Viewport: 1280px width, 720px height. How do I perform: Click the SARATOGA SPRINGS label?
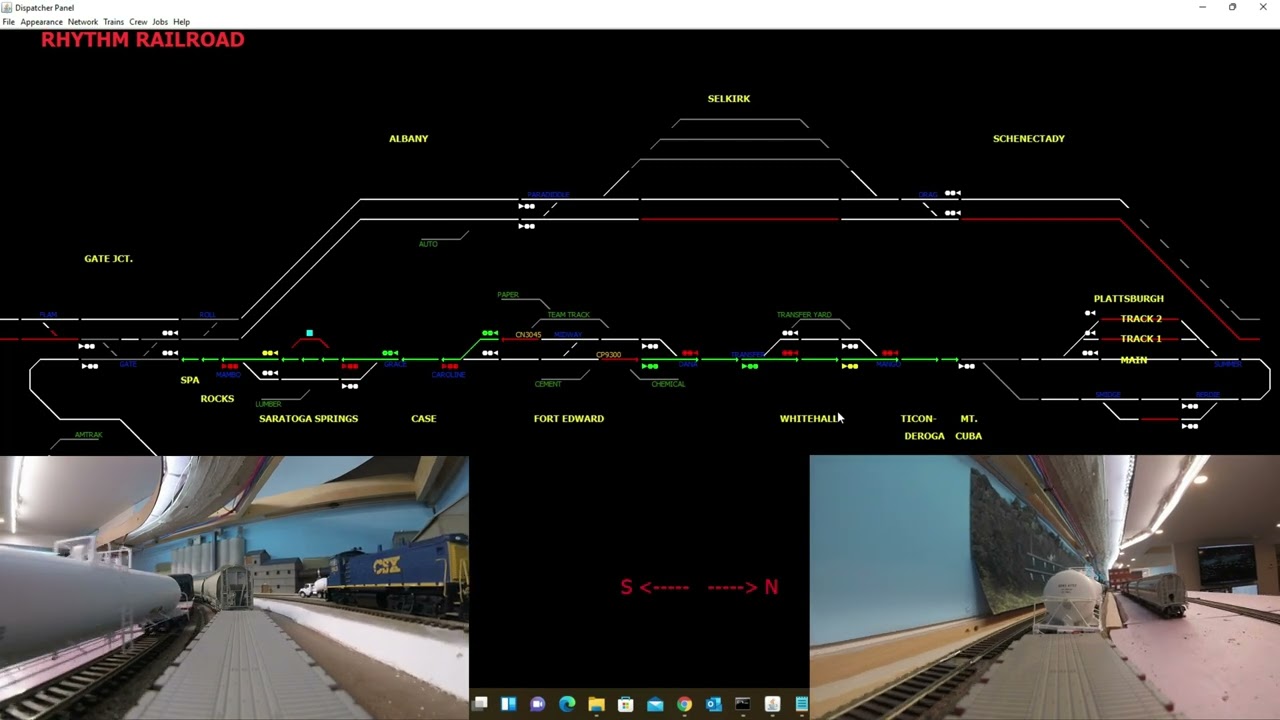308,419
